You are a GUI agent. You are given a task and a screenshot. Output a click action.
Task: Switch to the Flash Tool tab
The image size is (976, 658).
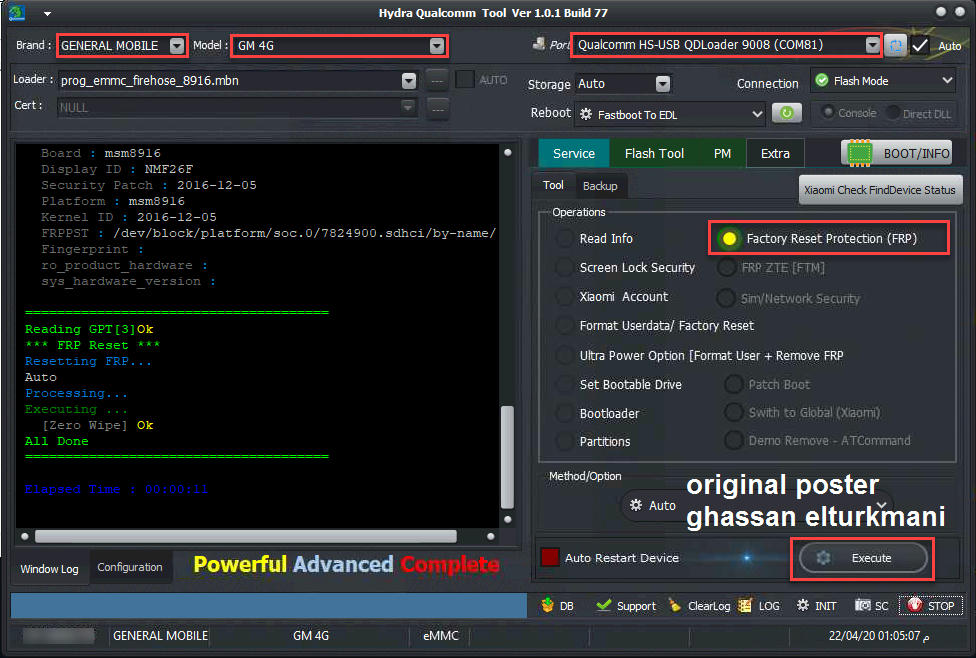(x=654, y=153)
